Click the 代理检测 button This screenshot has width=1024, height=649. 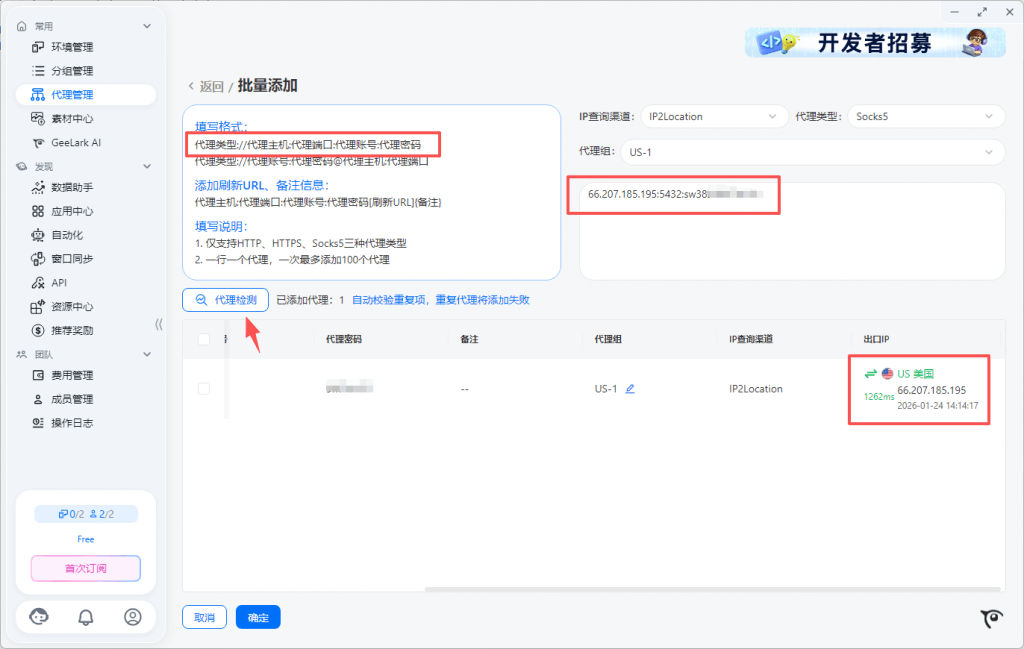click(x=225, y=299)
